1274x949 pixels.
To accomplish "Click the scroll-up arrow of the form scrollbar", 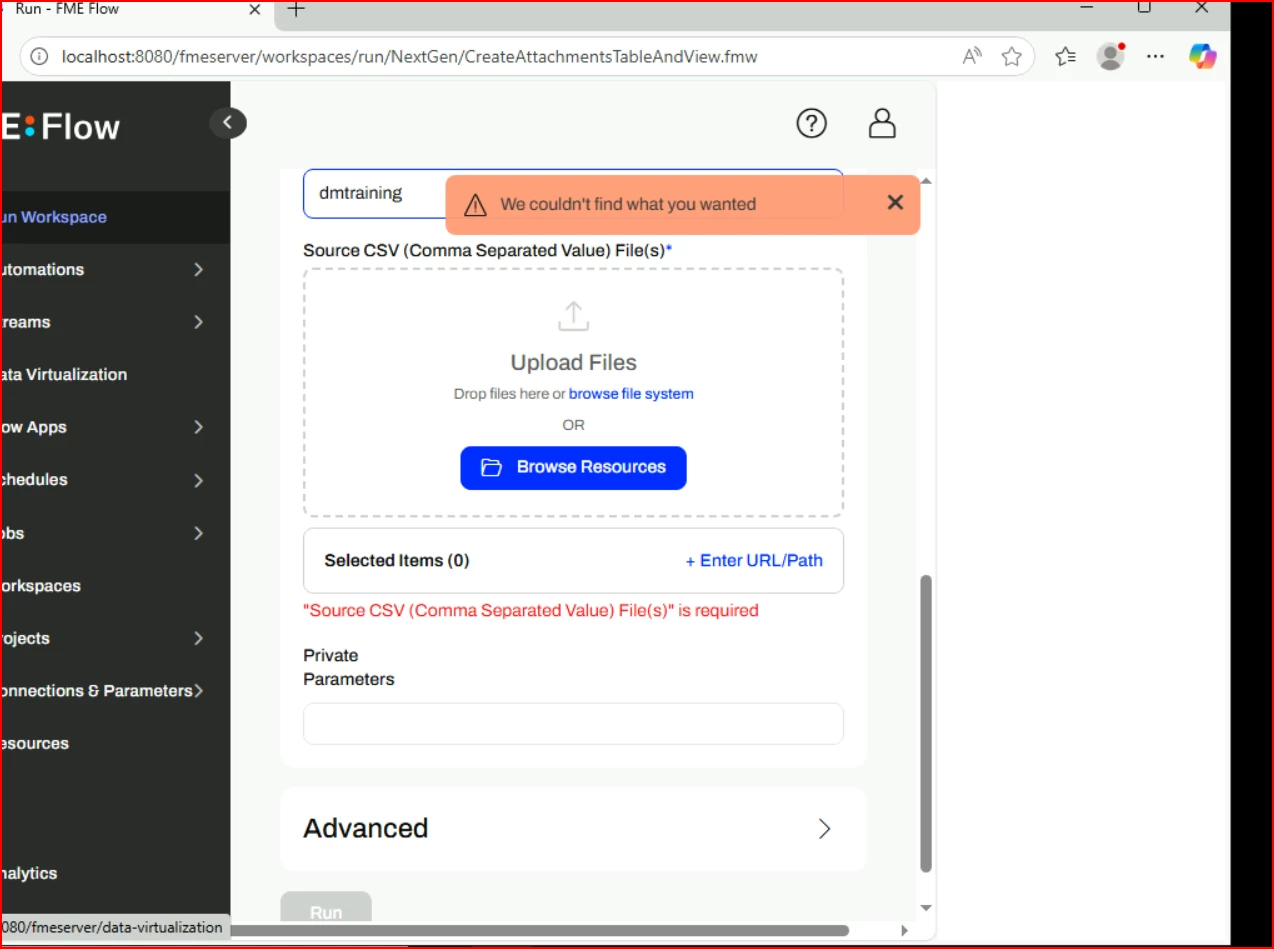I will pos(925,180).
